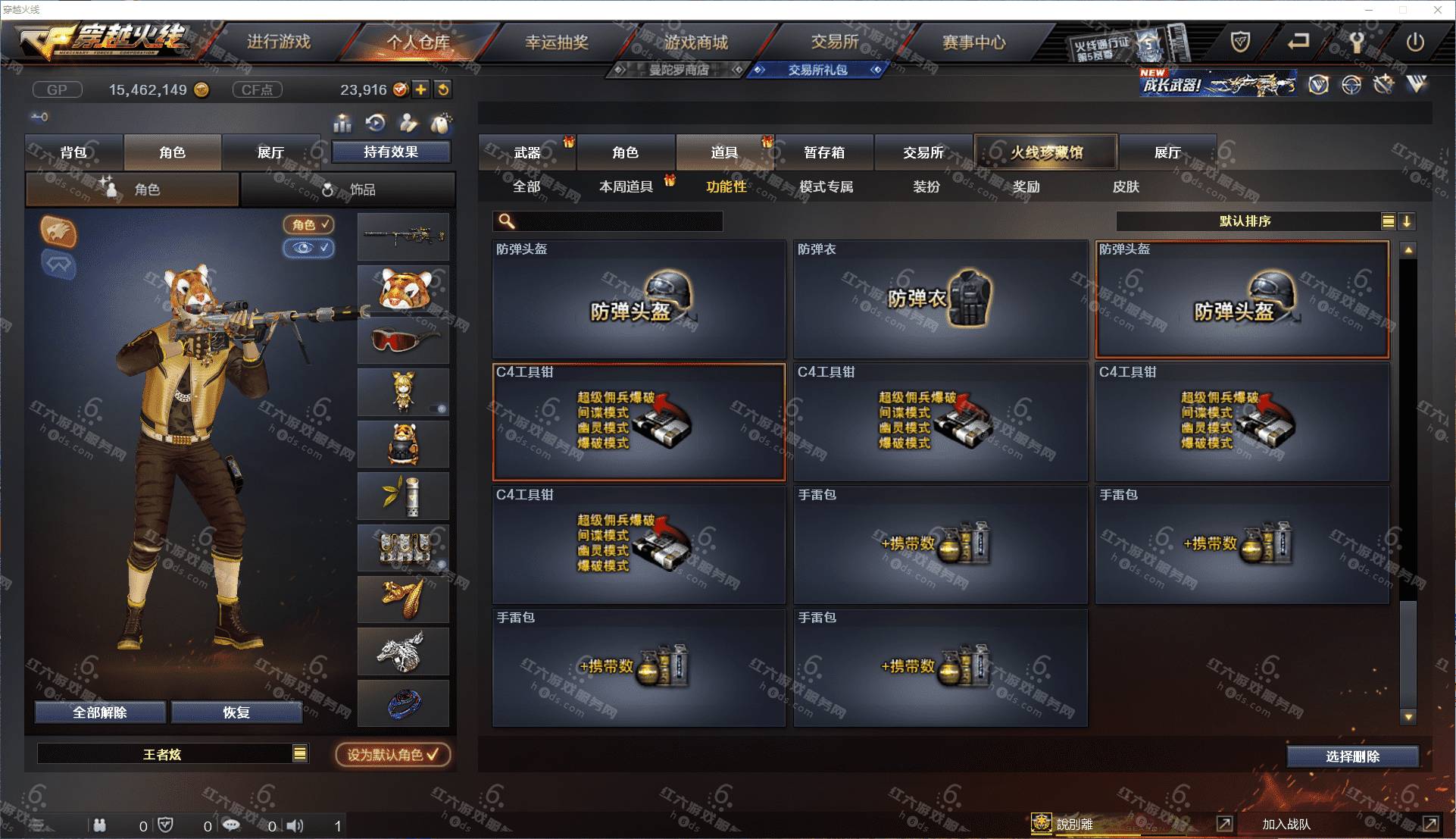
Task: Click the power exit icon
Action: 1415,42
